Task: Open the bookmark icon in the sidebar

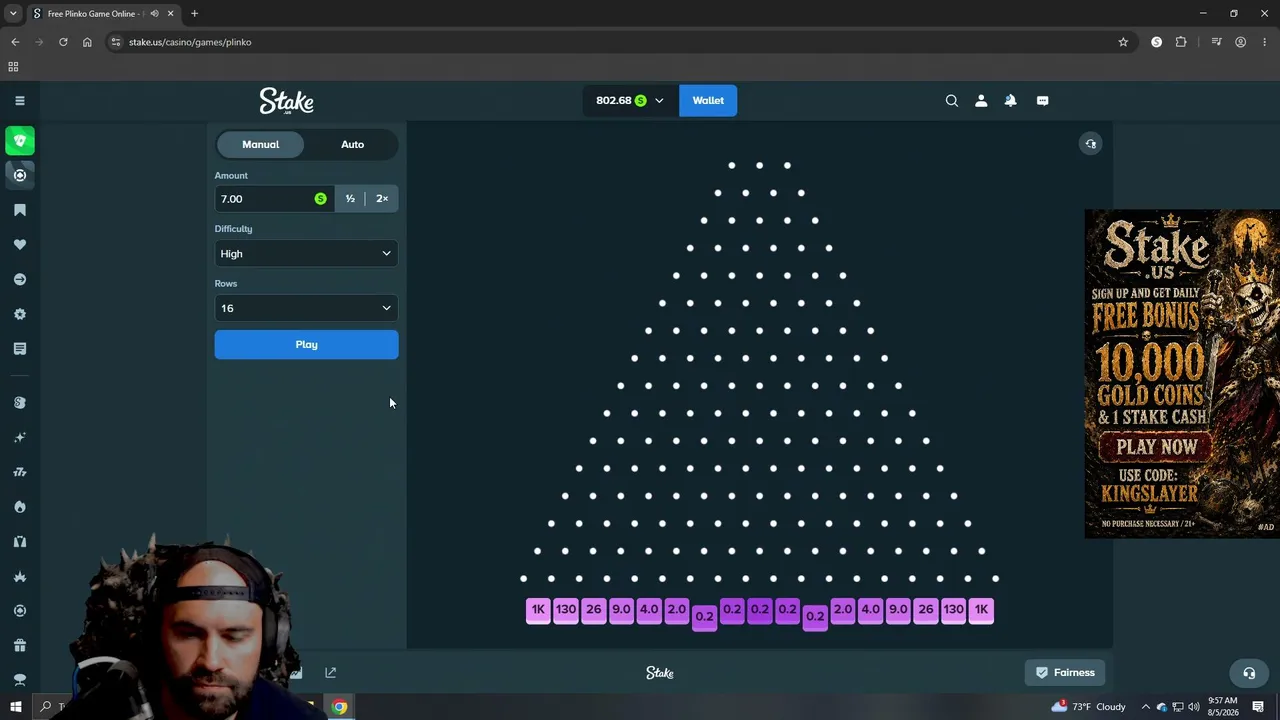Action: click(x=20, y=210)
